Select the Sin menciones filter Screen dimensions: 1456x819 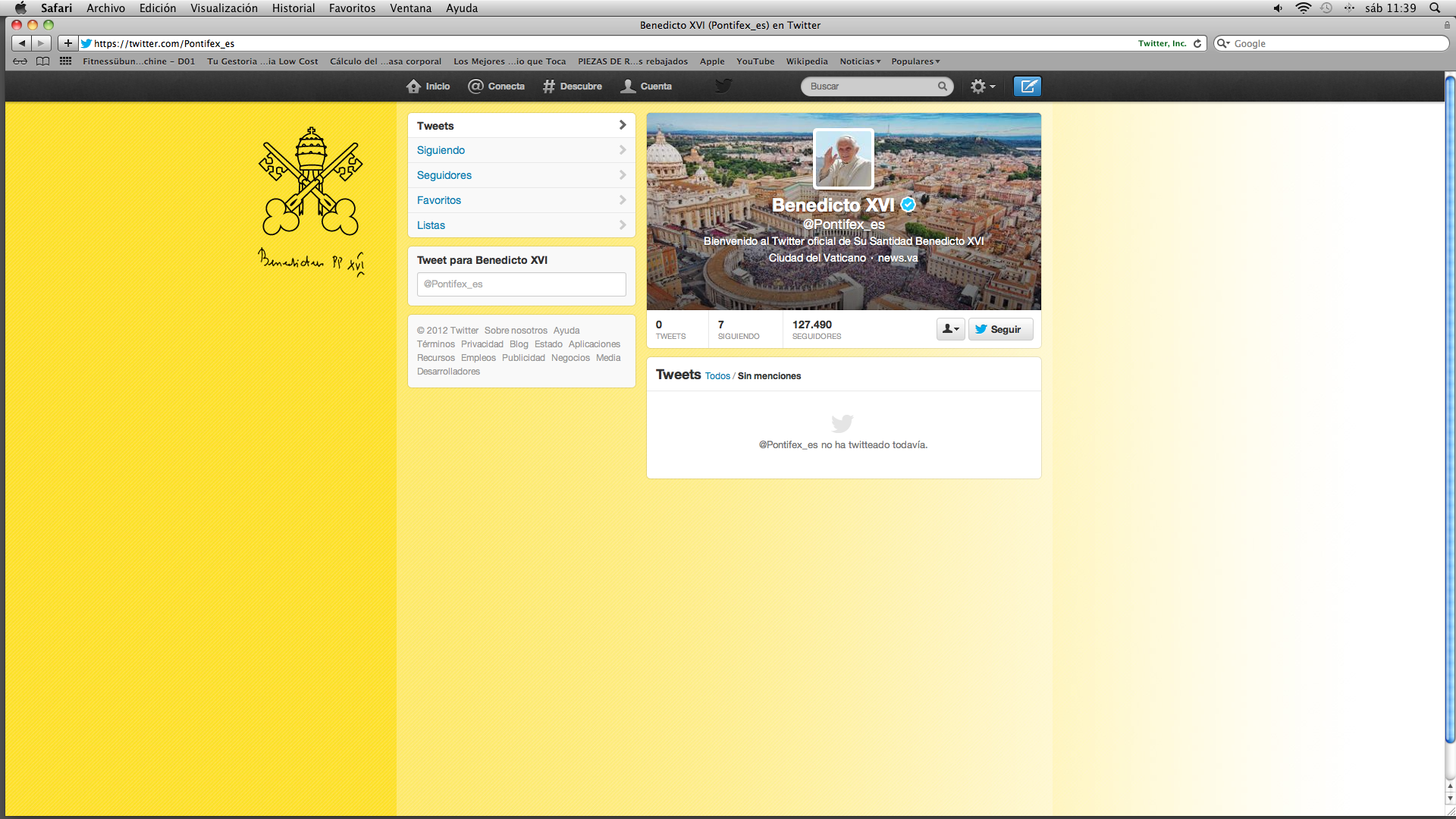769,376
